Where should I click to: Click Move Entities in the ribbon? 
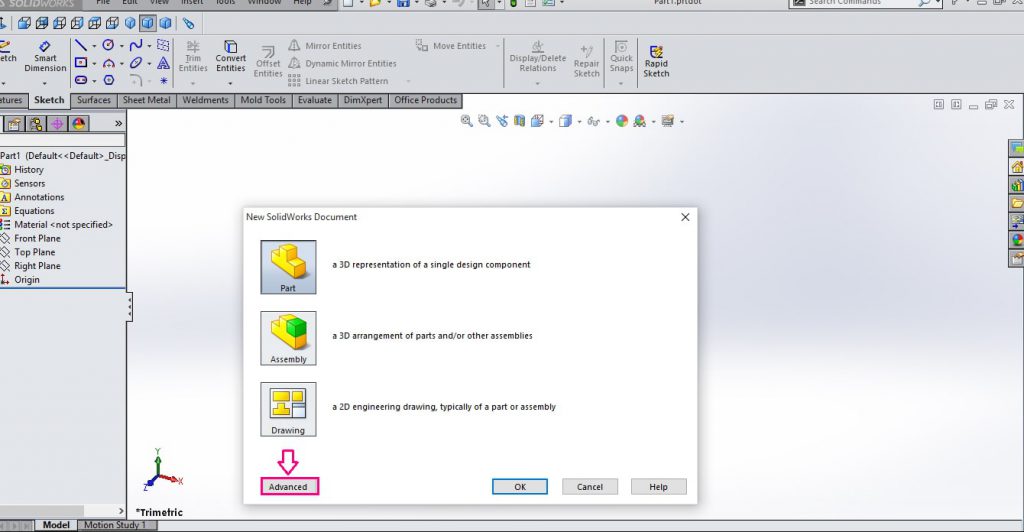[x=451, y=46]
